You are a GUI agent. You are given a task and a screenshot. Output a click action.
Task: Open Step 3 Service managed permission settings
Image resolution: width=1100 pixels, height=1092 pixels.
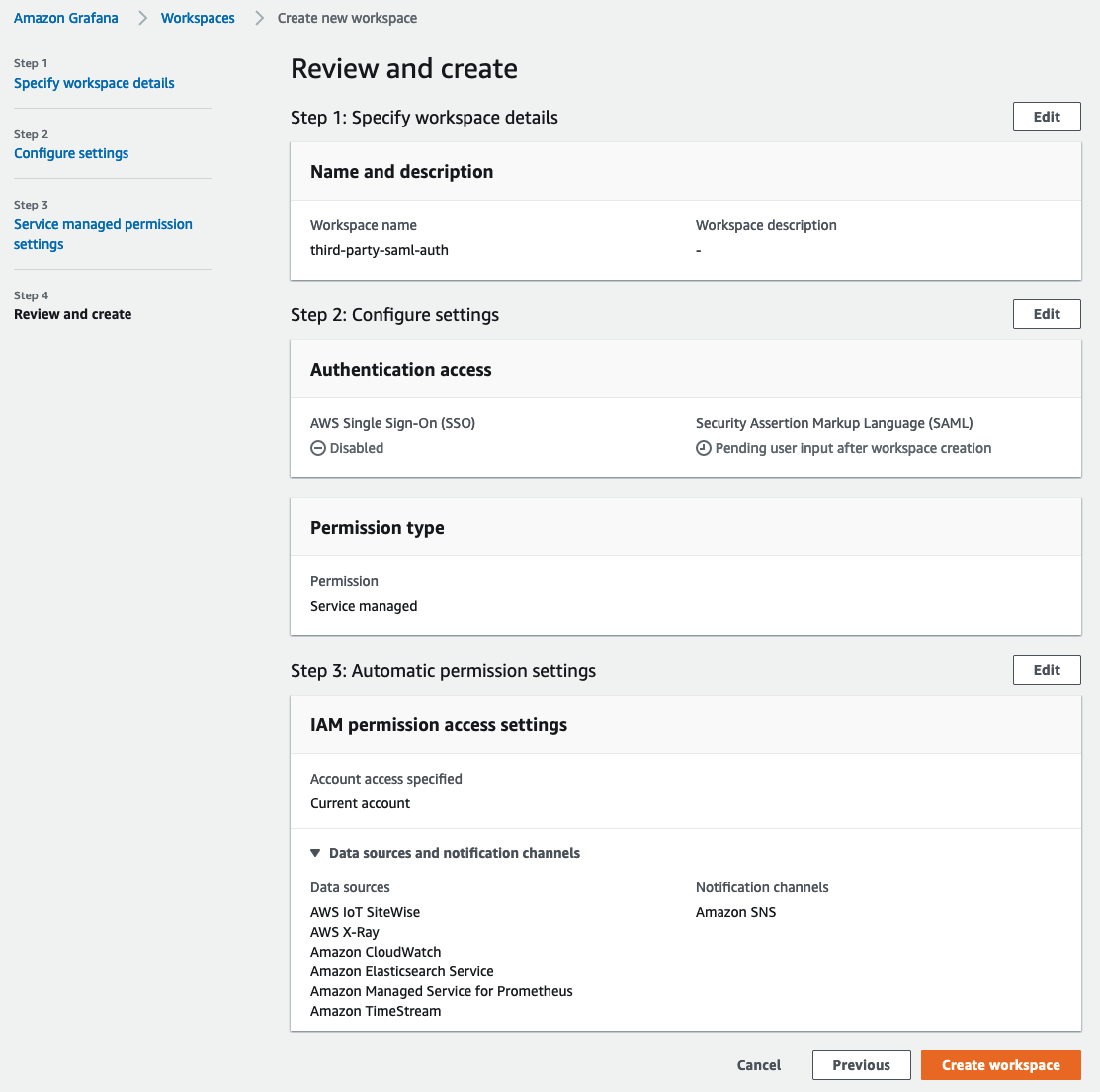[103, 234]
